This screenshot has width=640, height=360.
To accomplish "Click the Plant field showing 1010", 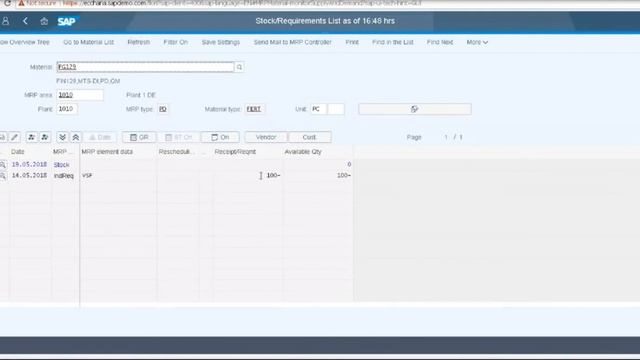I will pos(67,109).
